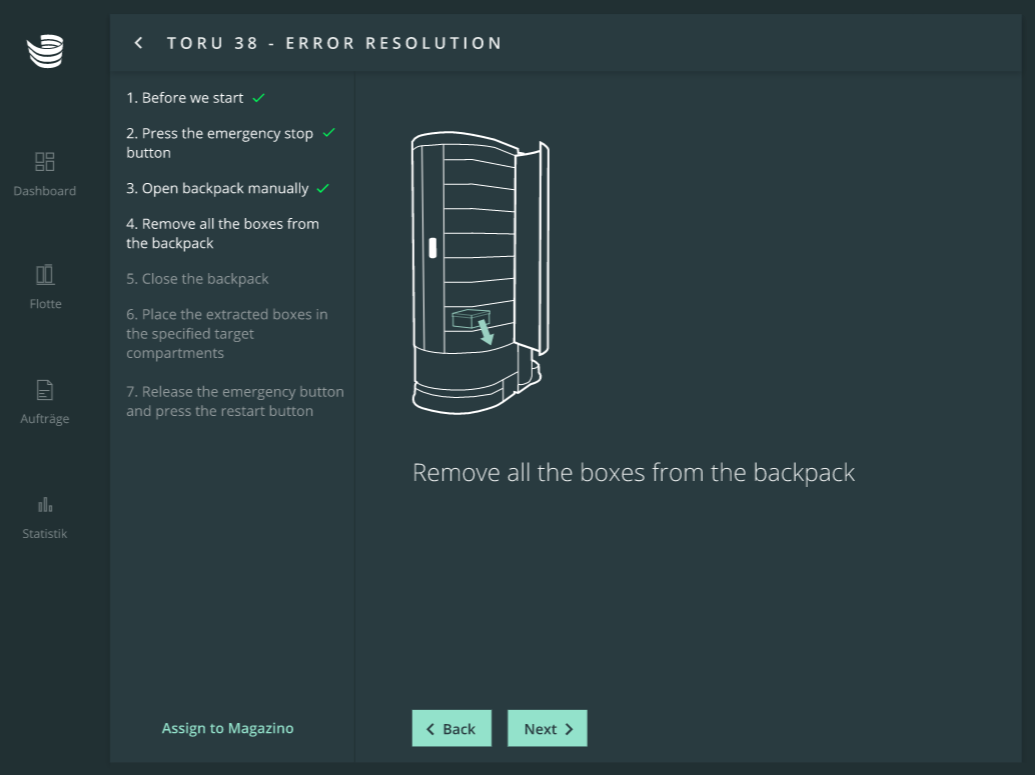1035x775 pixels.
Task: Select step 4 Remove all the boxes
Action: tap(222, 233)
